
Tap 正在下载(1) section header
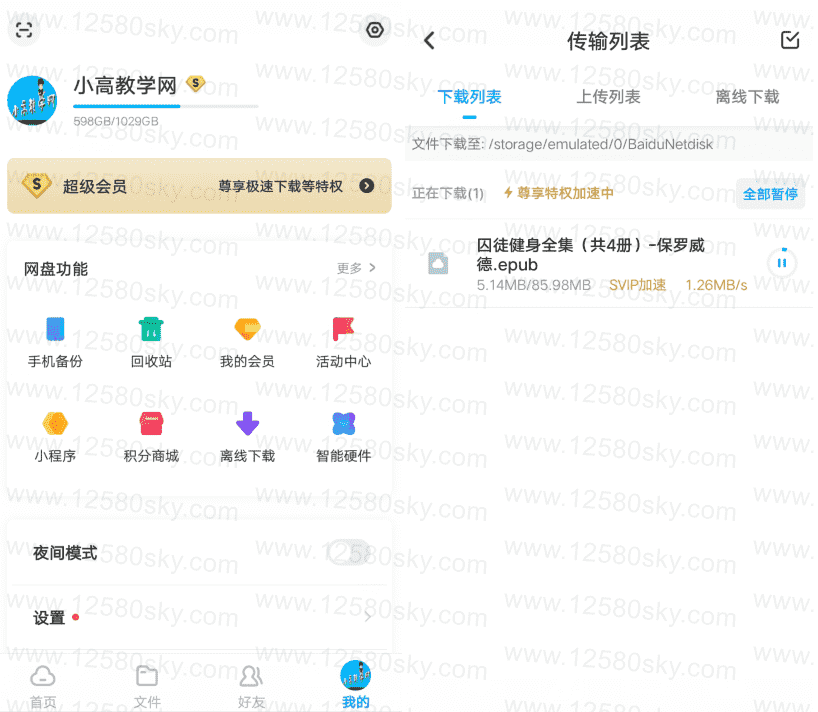pyautogui.click(x=448, y=194)
